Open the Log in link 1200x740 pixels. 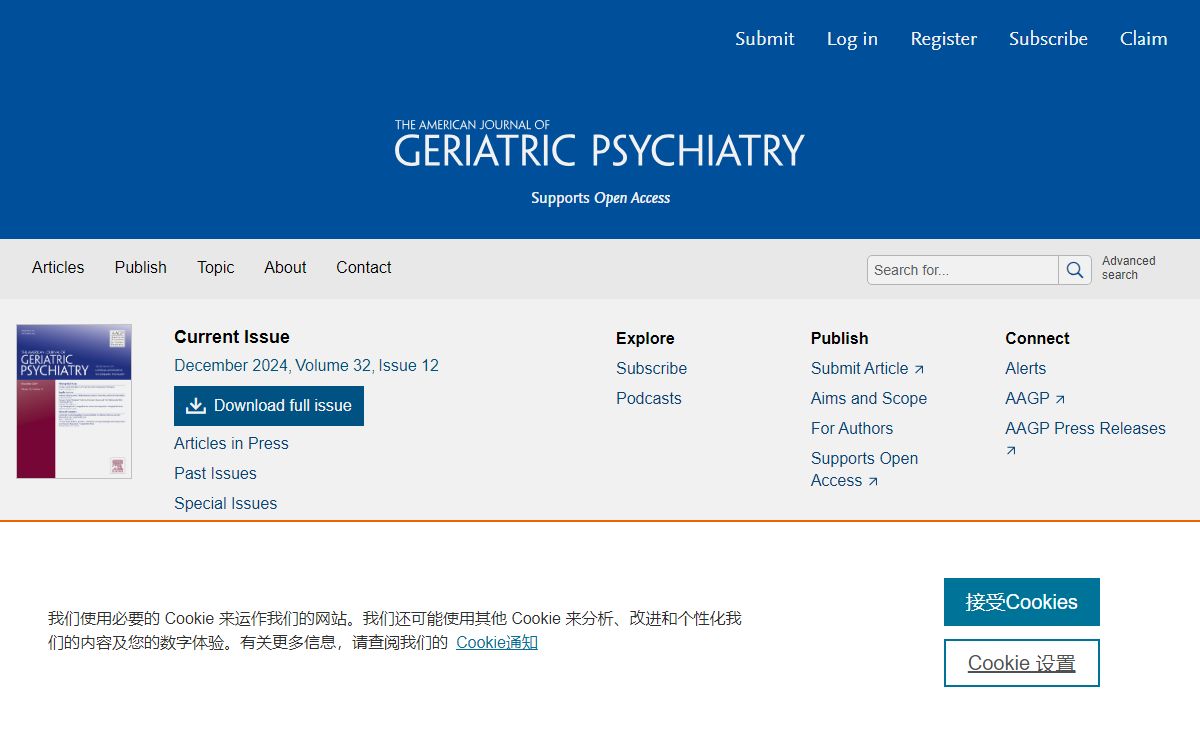852,38
